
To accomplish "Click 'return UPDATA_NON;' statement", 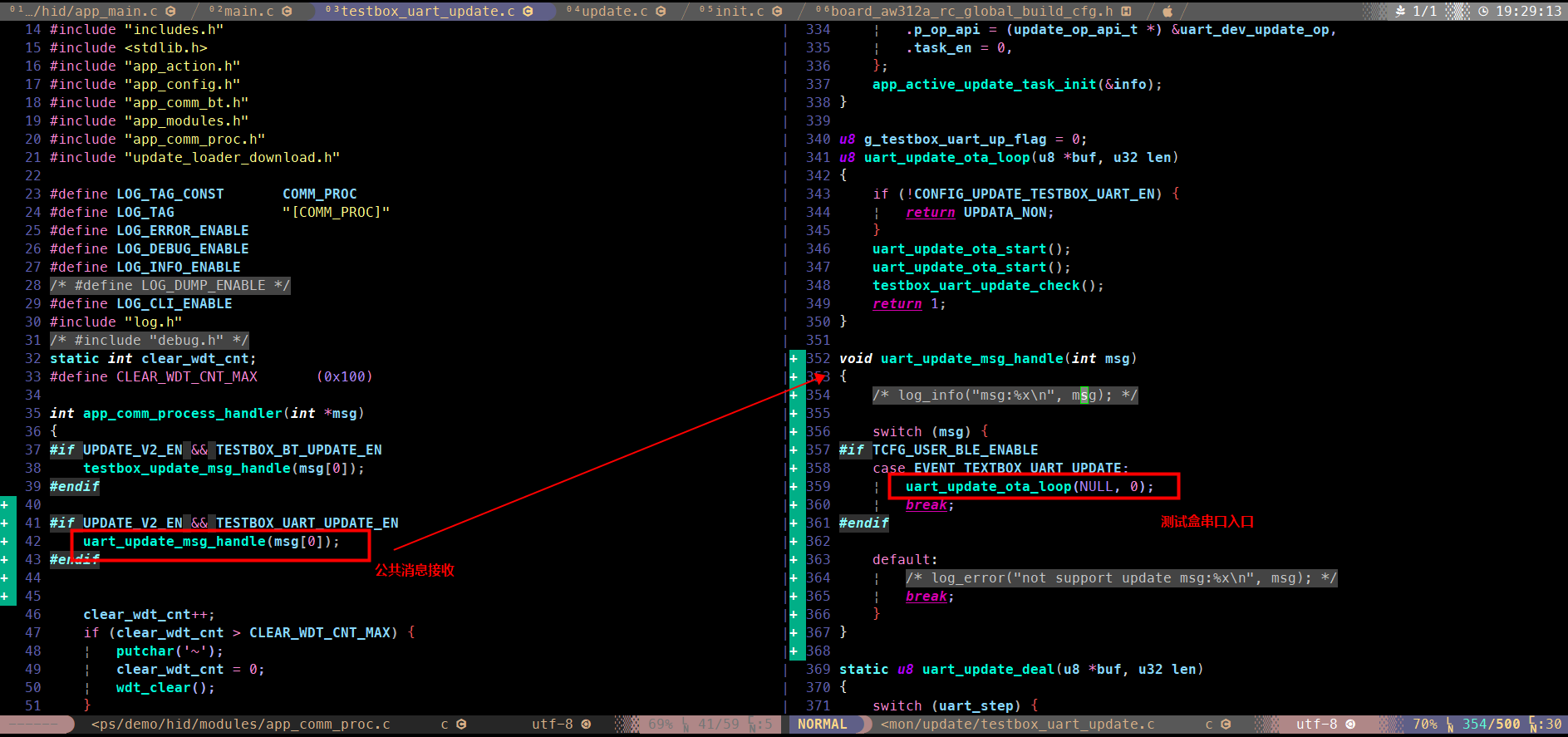I will click(x=981, y=213).
